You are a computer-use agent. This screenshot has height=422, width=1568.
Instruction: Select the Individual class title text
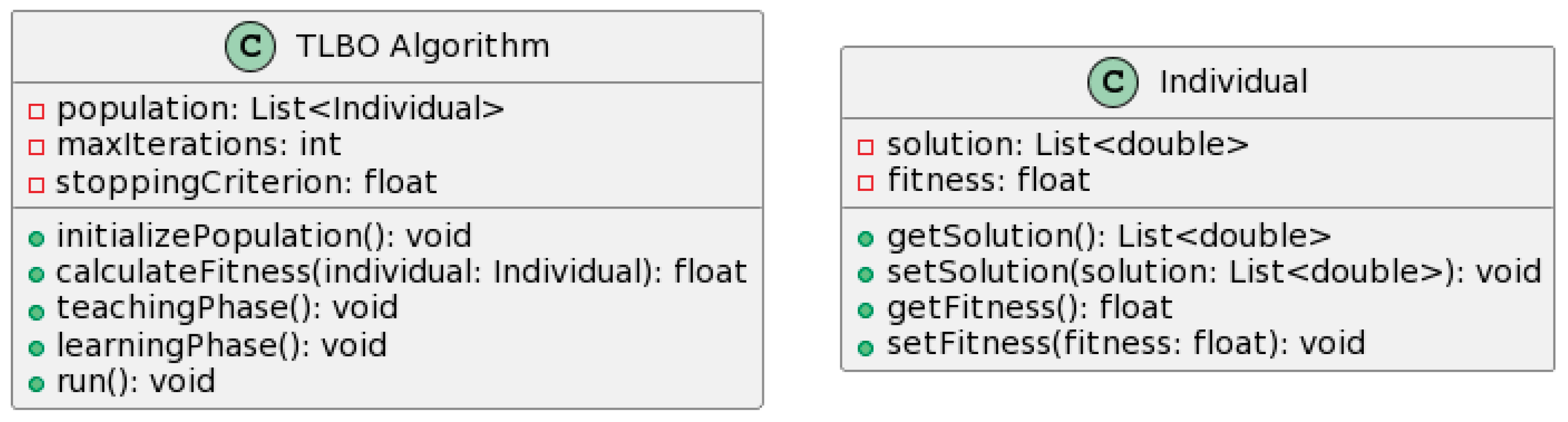1233,82
